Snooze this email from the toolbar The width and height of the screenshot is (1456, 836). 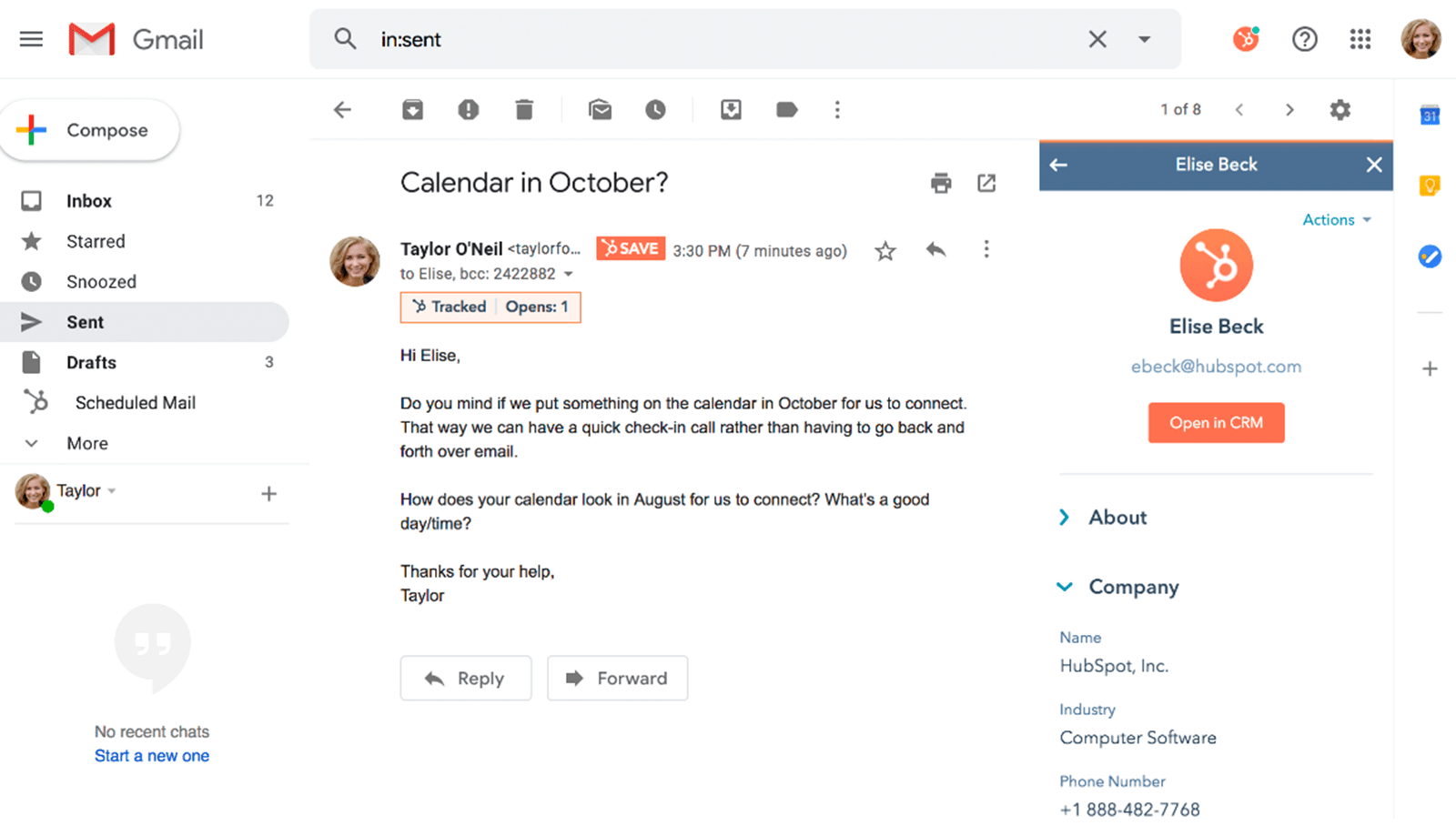point(656,109)
